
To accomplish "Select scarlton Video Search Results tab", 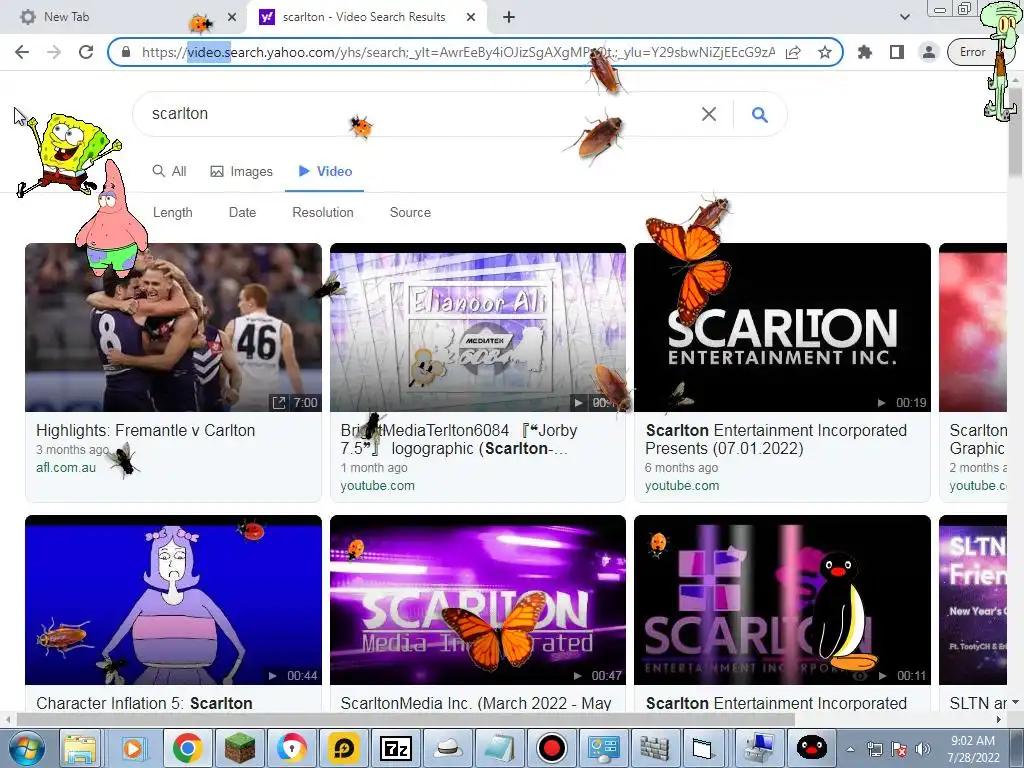I will point(364,17).
